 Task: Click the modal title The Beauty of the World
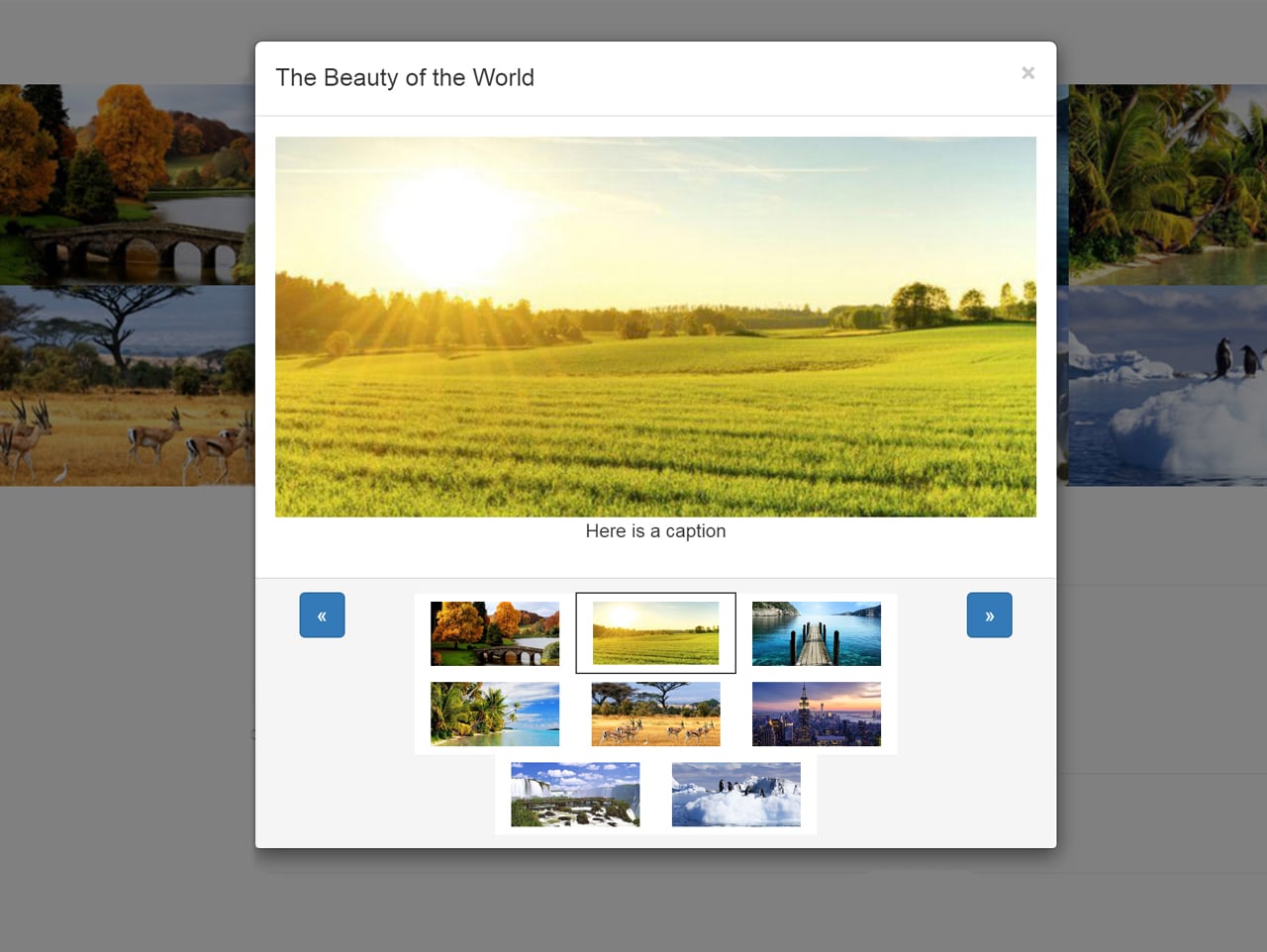[x=404, y=77]
